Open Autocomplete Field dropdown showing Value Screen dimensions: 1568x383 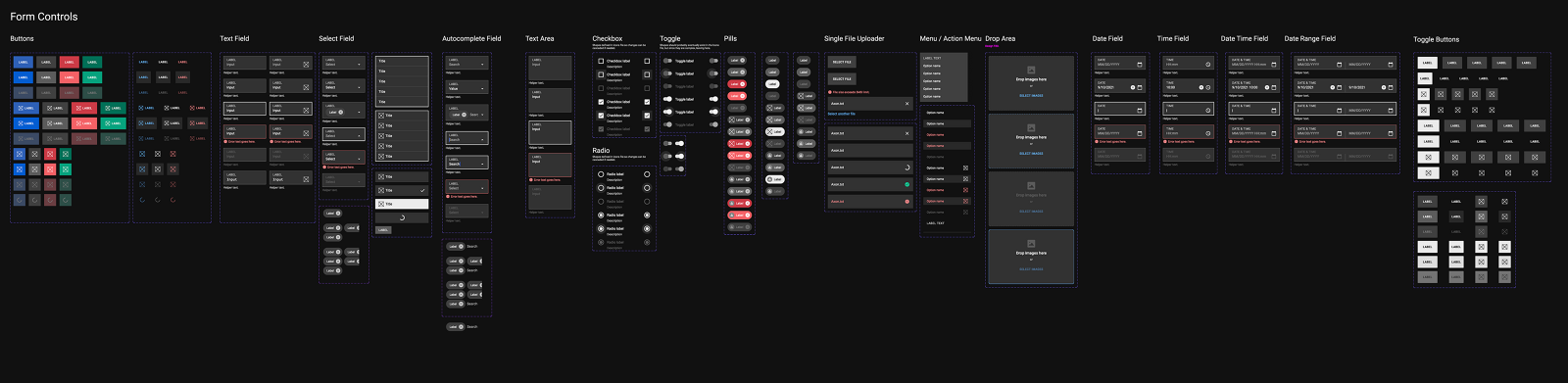tap(482, 88)
